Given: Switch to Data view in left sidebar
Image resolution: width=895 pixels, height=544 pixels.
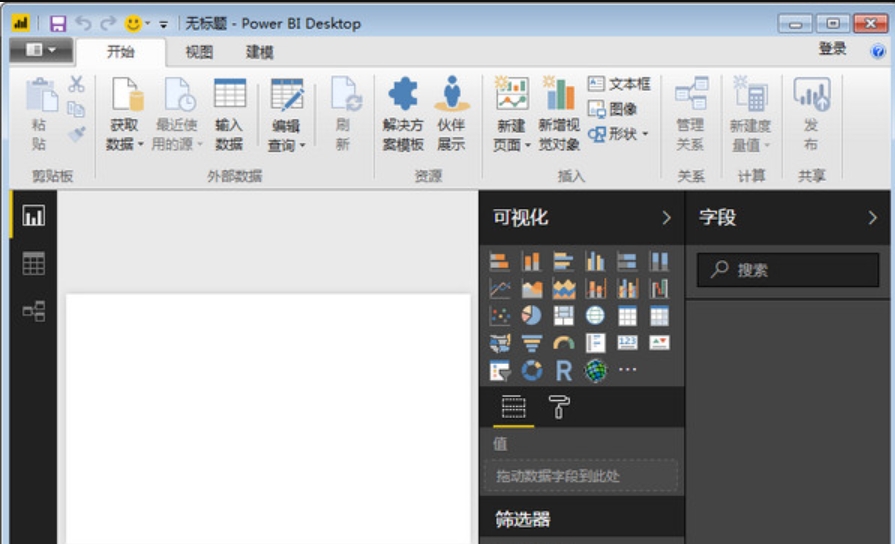Looking at the screenshot, I should (34, 264).
